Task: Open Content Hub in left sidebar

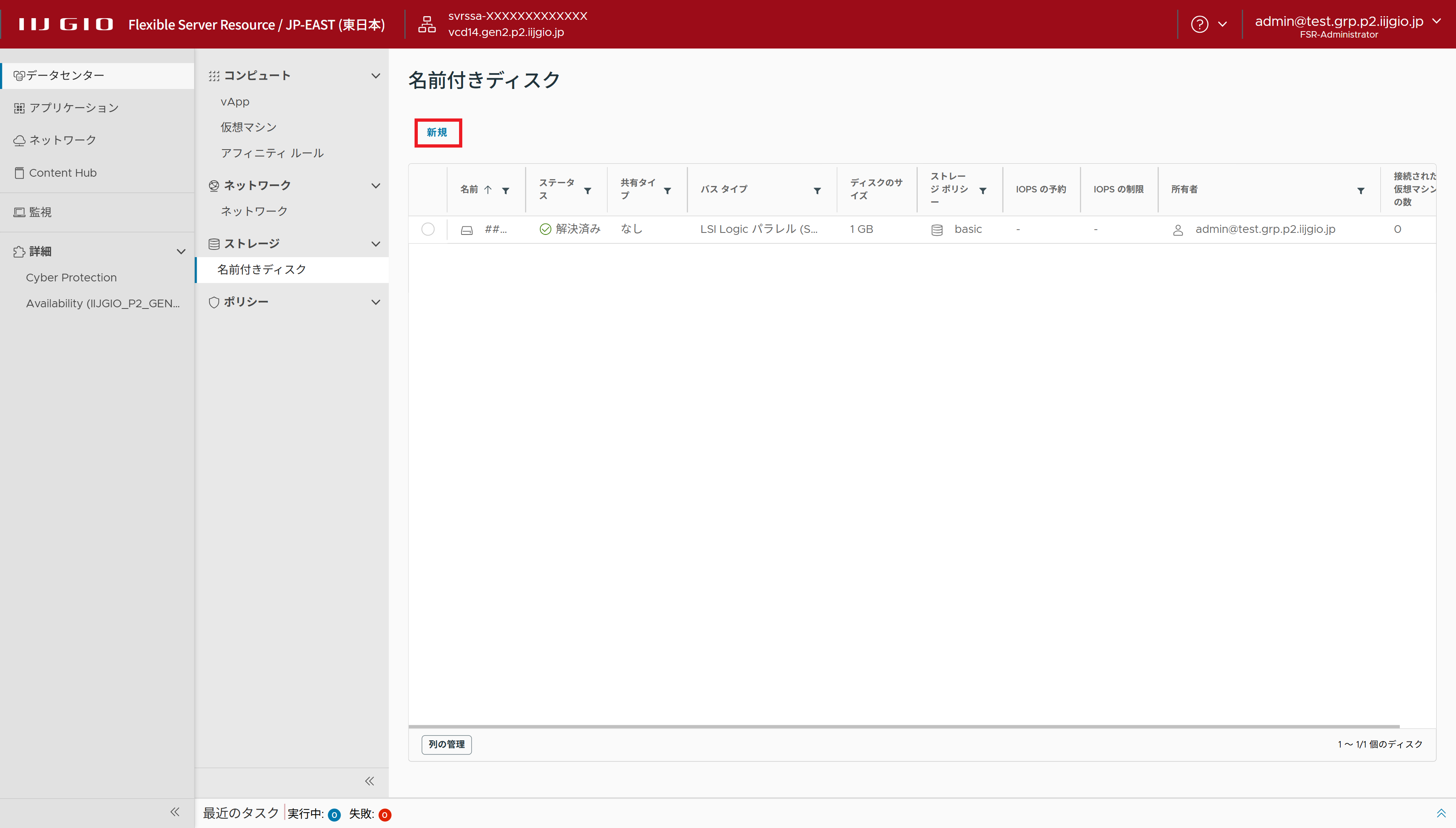Action: pyautogui.click(x=63, y=172)
